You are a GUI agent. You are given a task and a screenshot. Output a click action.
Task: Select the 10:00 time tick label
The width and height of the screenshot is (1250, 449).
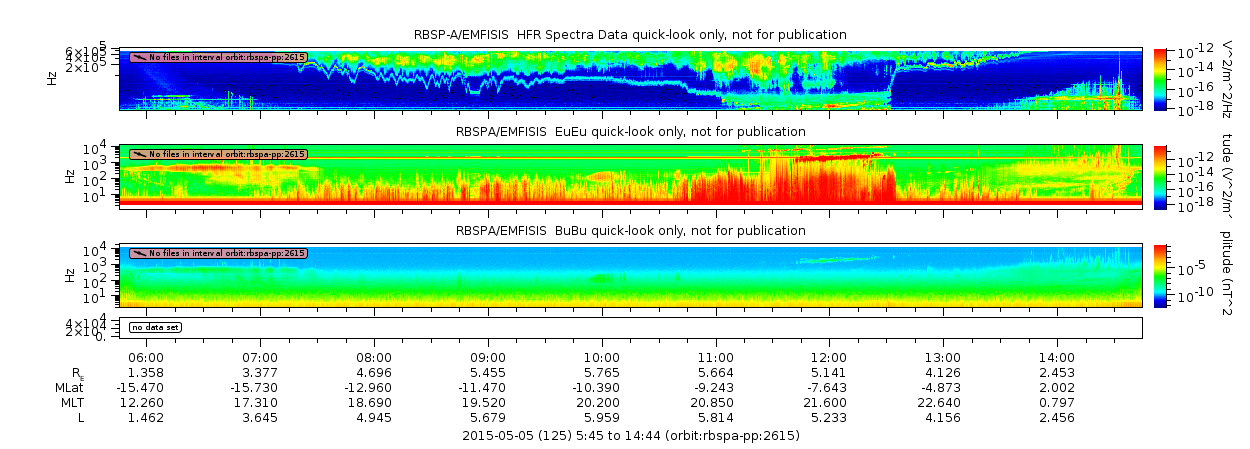[x=601, y=357]
